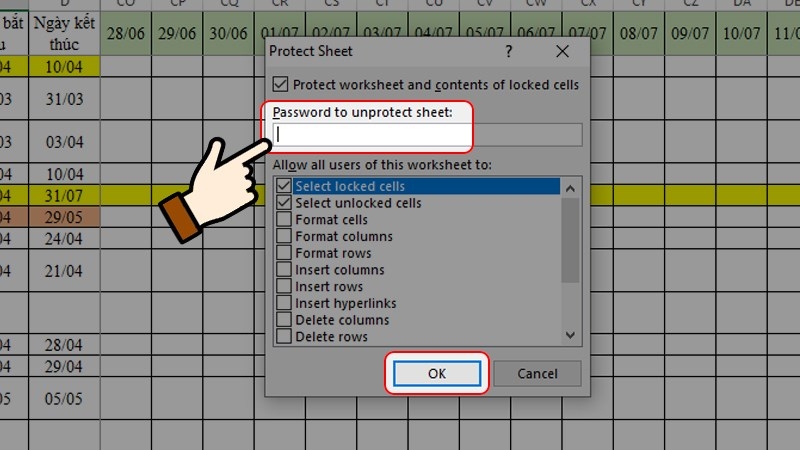Select the 03/04 end date cell
800x450 pixels.
point(64,141)
